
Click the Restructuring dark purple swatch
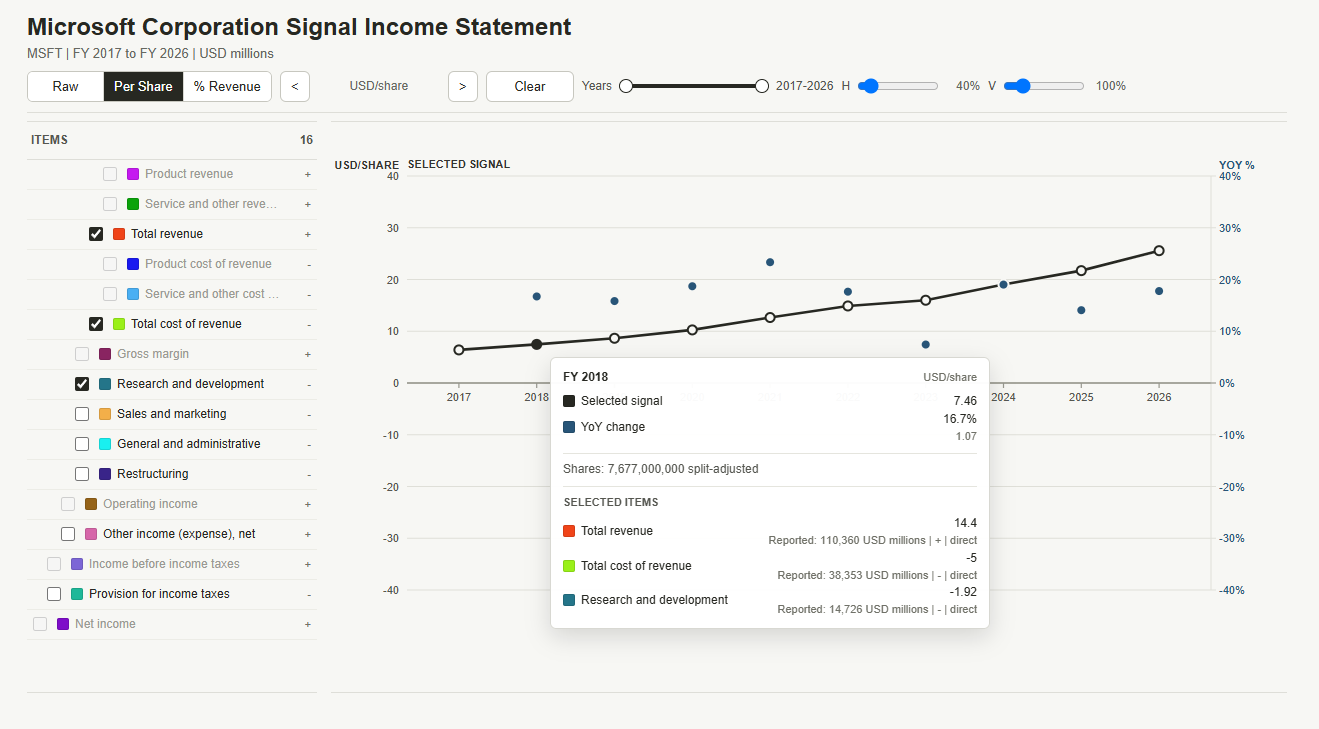105,474
